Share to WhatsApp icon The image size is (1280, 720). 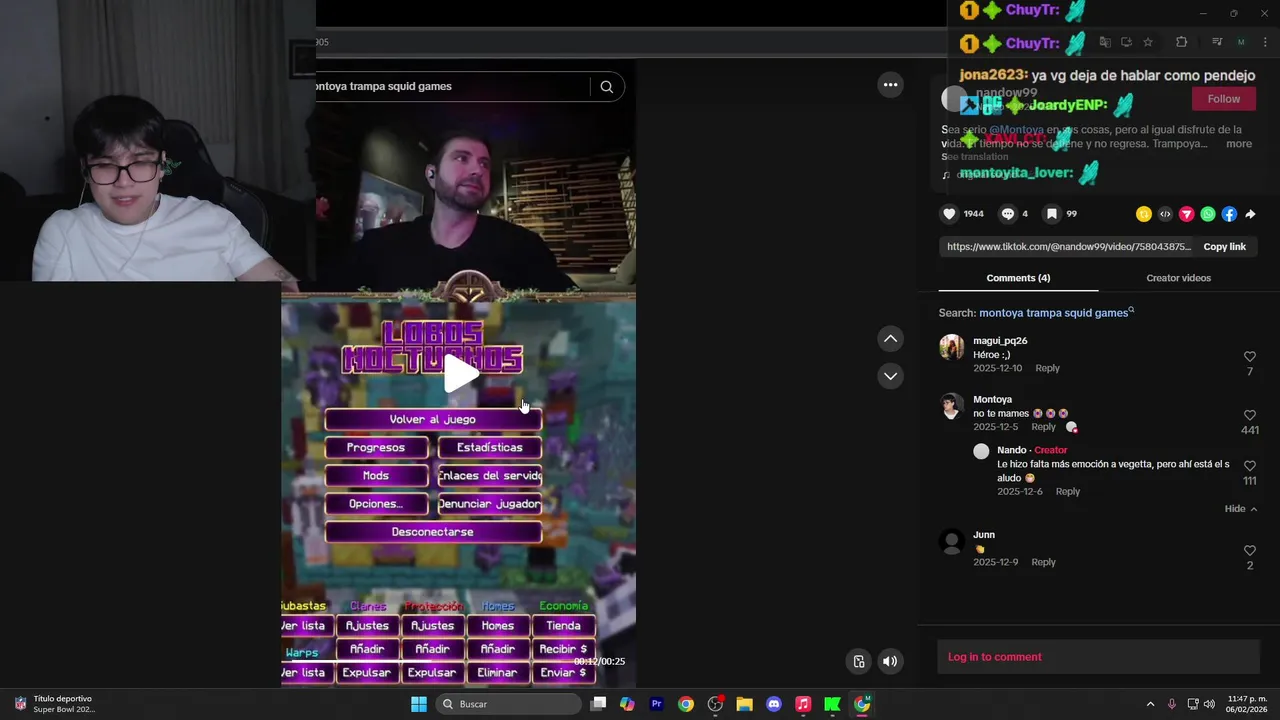pos(1208,214)
